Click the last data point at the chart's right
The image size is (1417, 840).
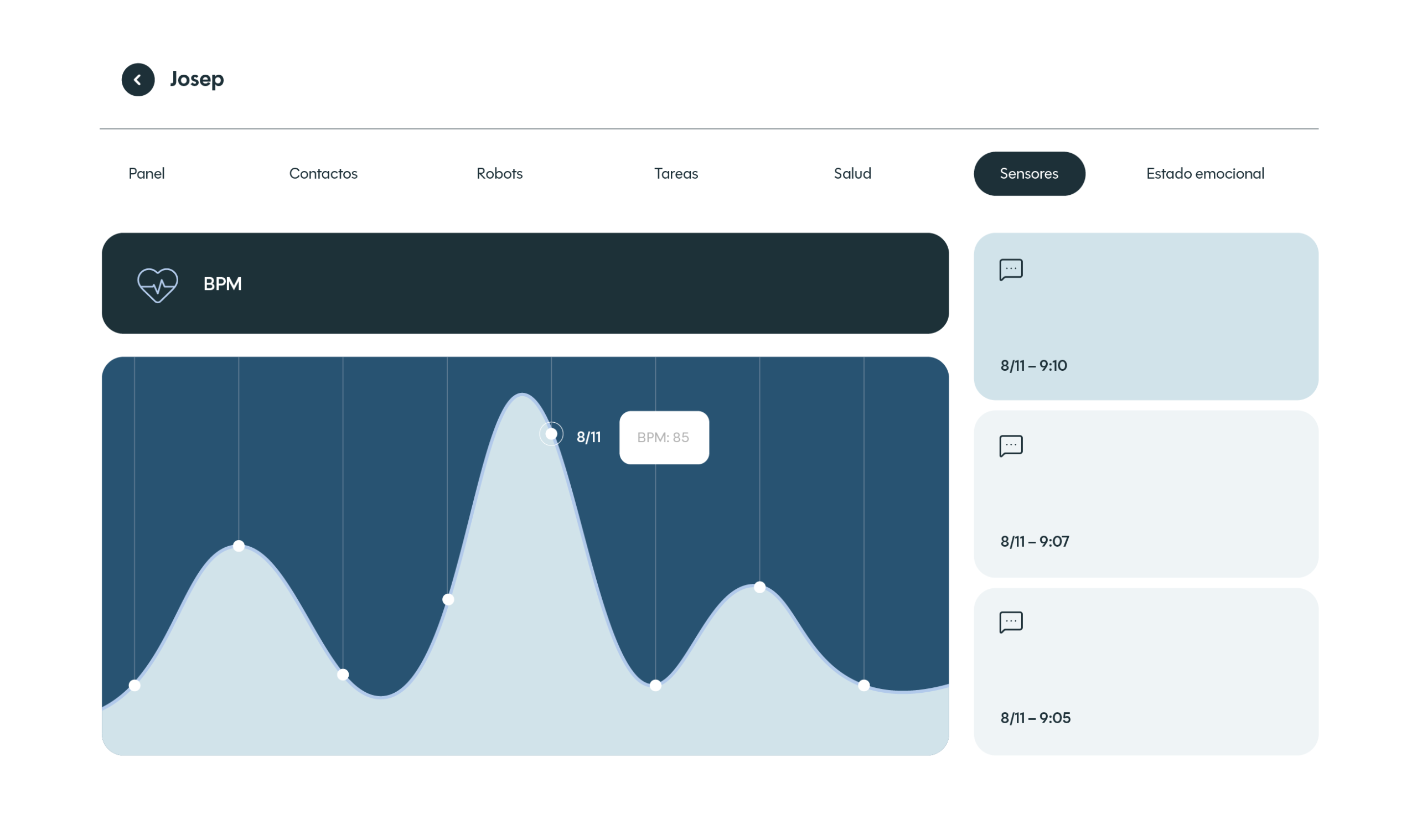[x=864, y=686]
